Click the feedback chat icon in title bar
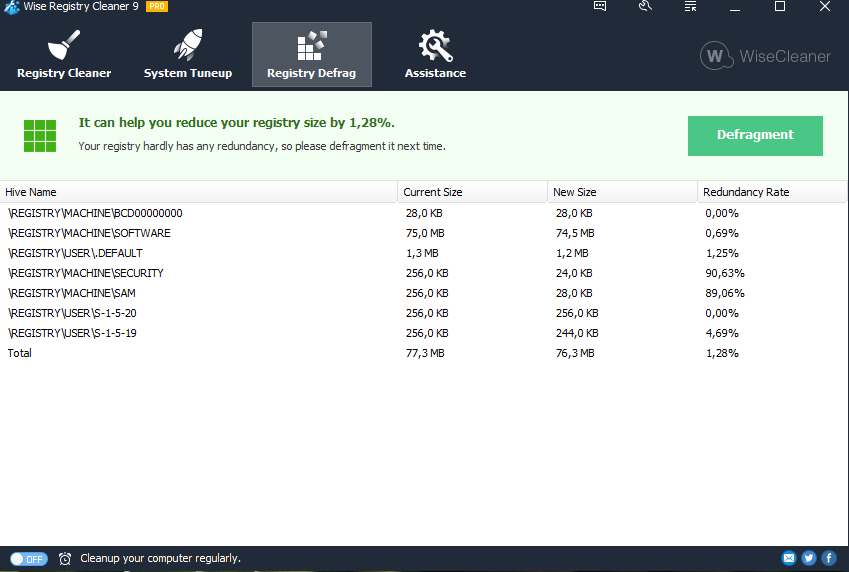 pyautogui.click(x=600, y=6)
